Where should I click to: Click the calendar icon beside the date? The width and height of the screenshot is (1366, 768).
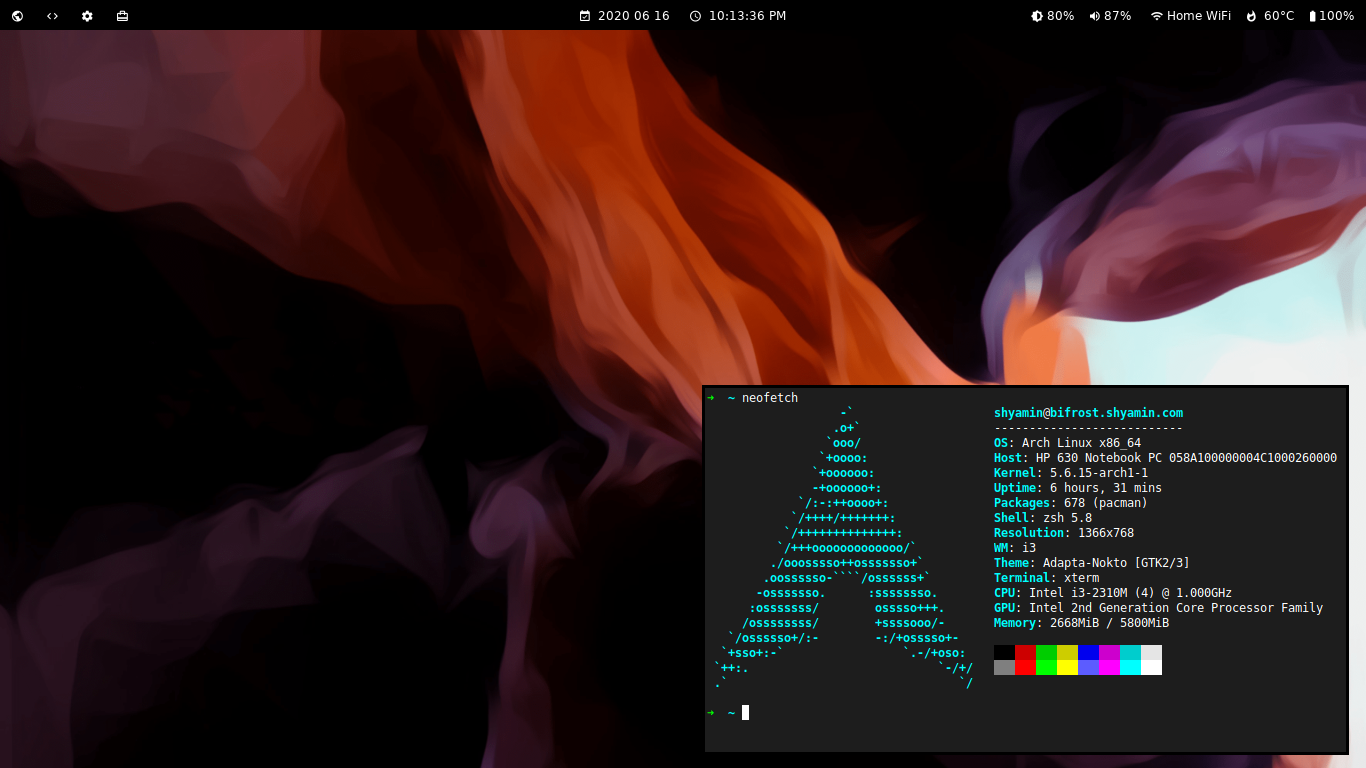(x=585, y=16)
